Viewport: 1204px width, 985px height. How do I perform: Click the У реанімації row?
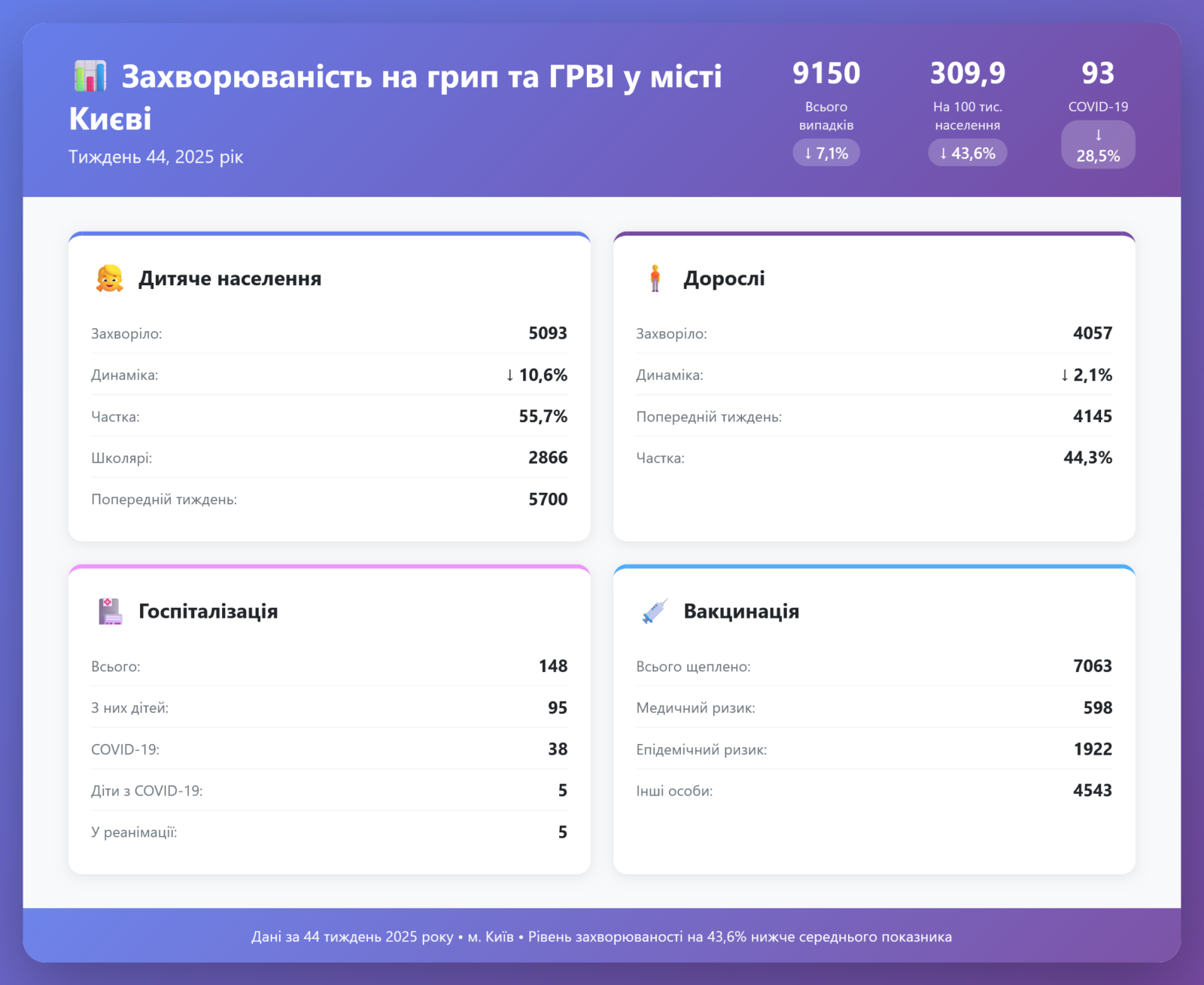(x=329, y=832)
